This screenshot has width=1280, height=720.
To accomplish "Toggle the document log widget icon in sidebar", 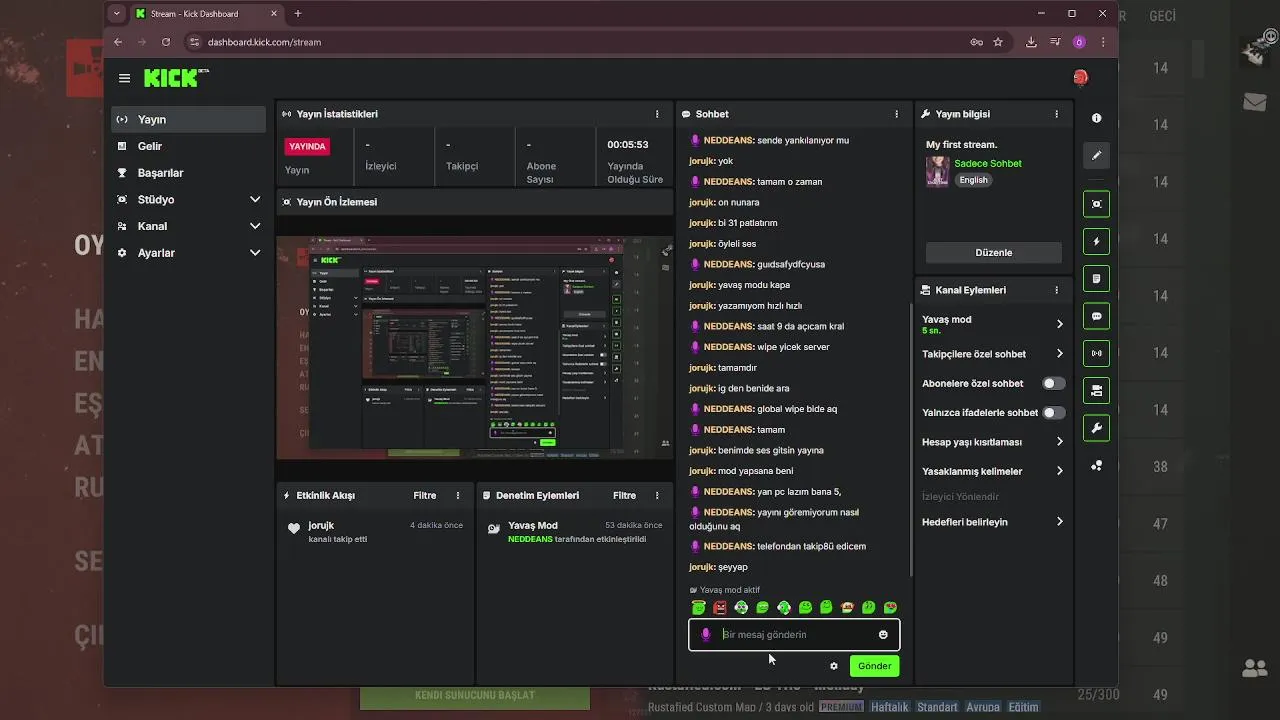I will tap(1097, 278).
